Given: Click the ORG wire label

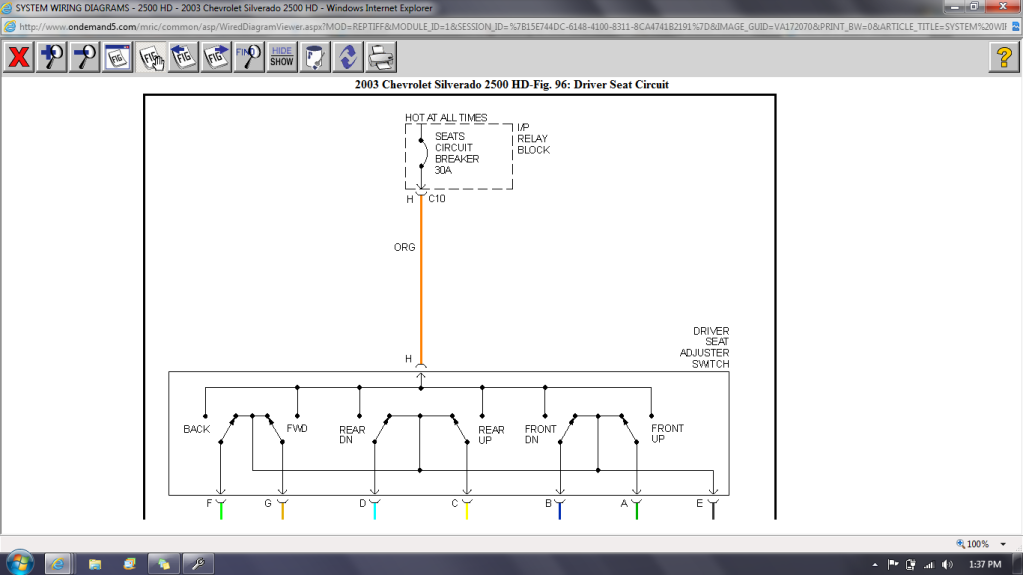Looking at the screenshot, I should click(405, 247).
